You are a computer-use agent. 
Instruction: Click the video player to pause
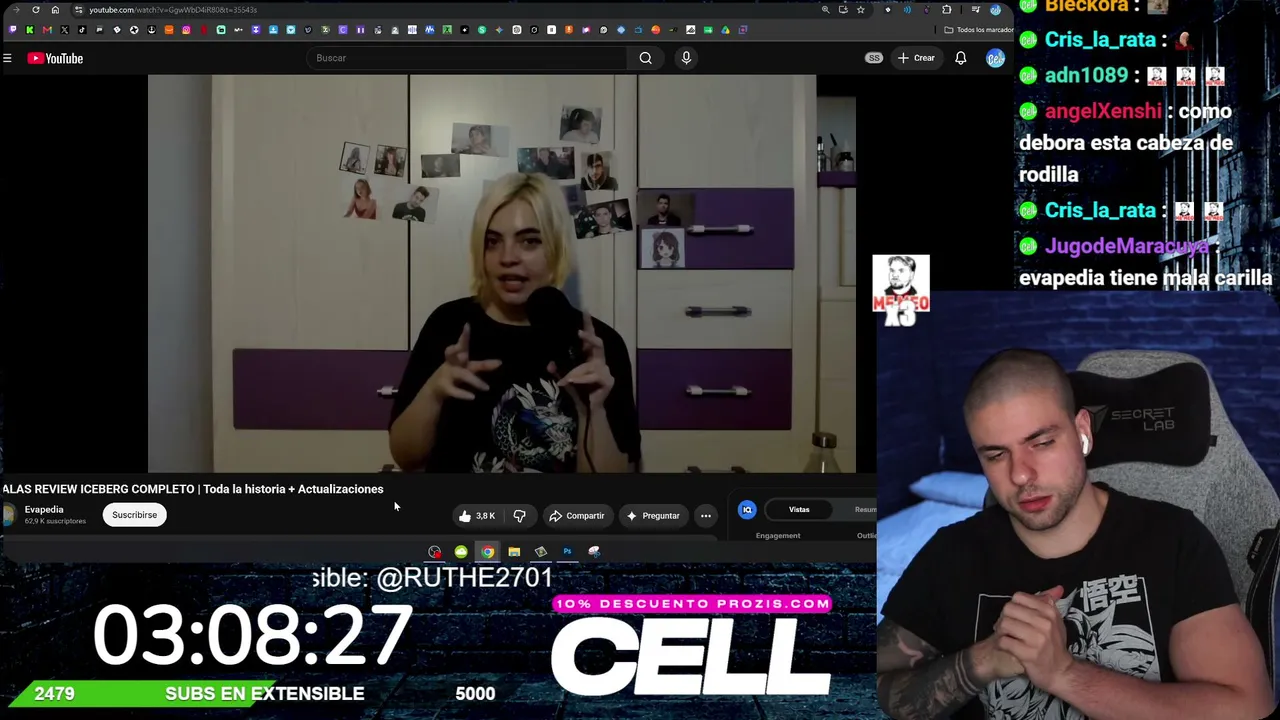click(502, 273)
